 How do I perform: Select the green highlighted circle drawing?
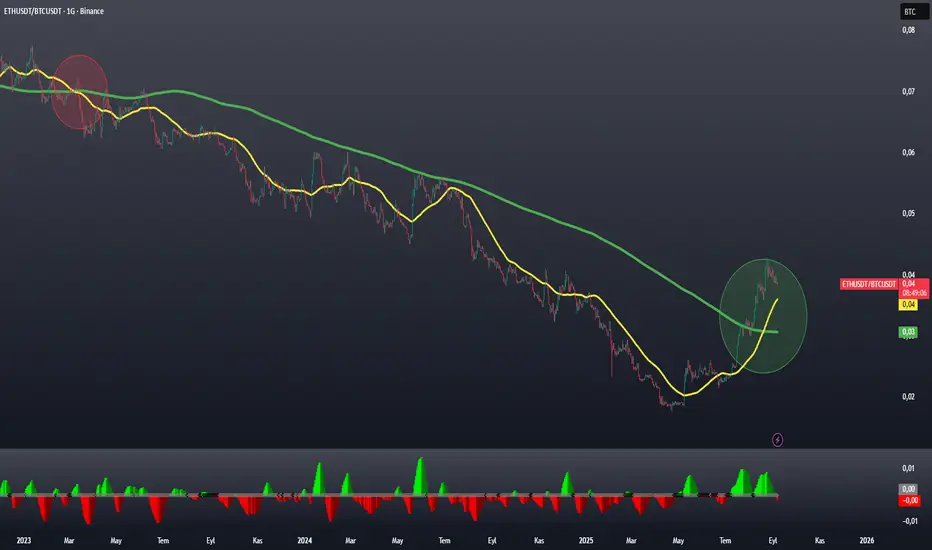(763, 316)
